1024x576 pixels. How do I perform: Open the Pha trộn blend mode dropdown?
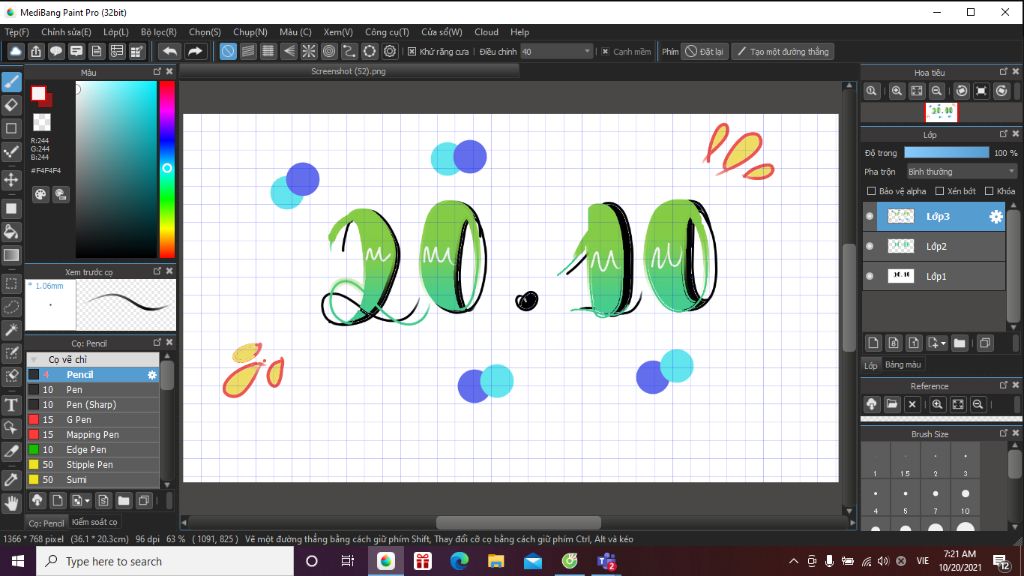coord(961,172)
